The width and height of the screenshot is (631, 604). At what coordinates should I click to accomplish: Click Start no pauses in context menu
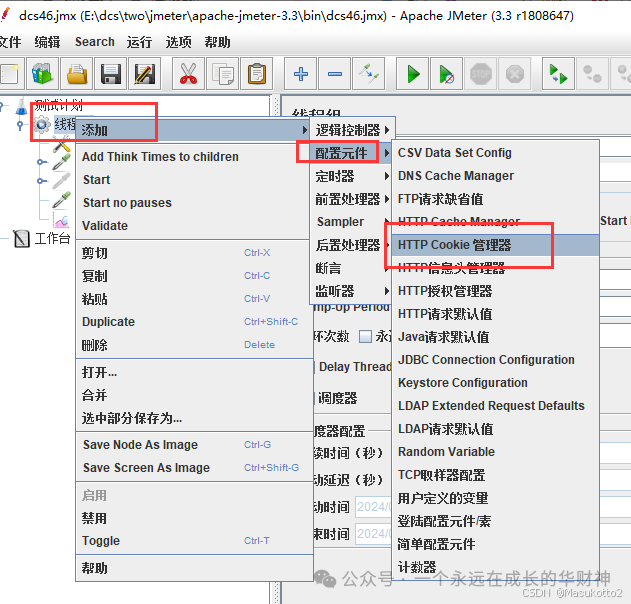pyautogui.click(x=194, y=202)
